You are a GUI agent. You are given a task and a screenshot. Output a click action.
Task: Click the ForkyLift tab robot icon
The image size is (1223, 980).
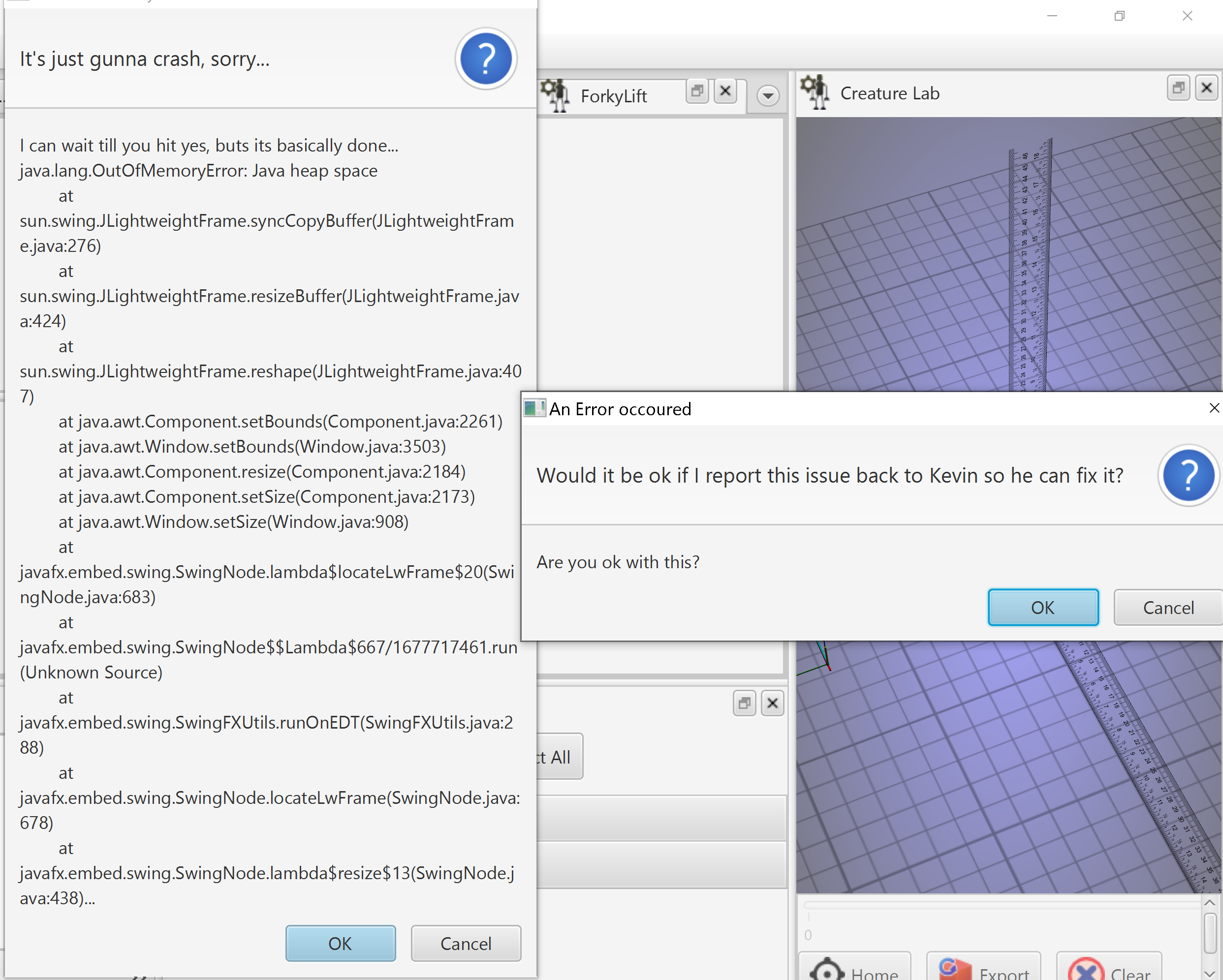click(x=555, y=95)
